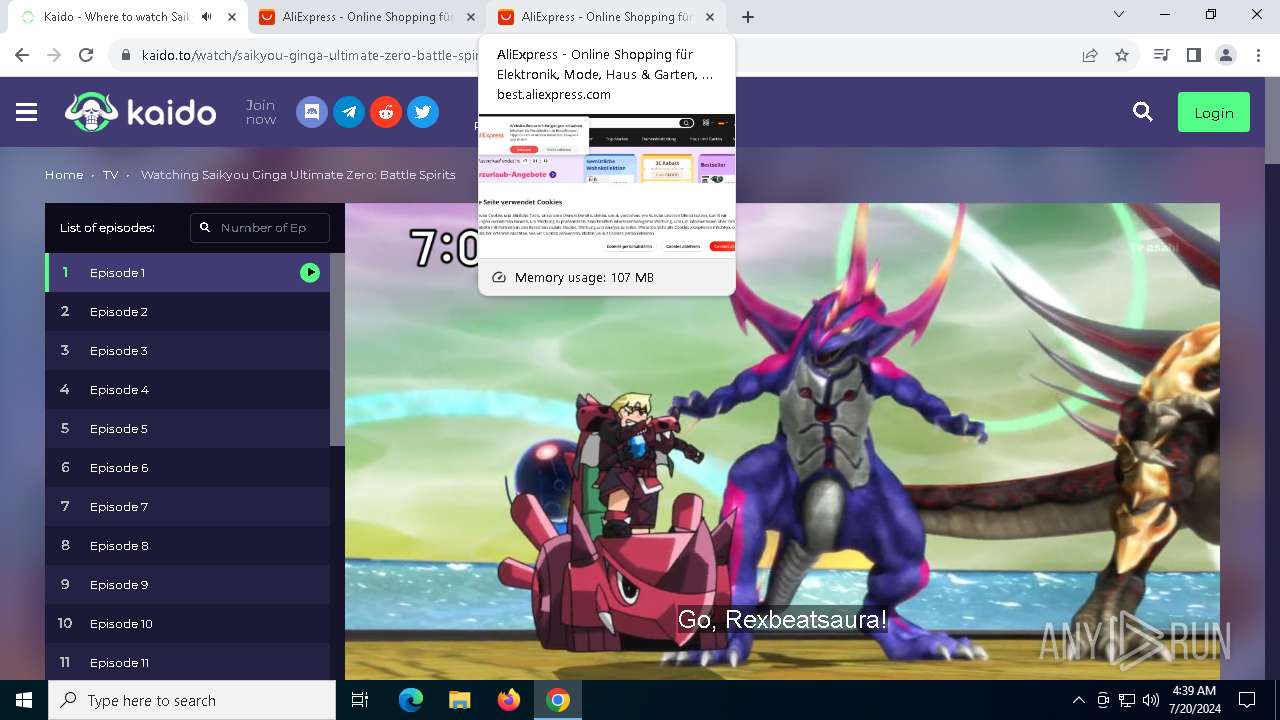Open the Reddit social icon
Image resolution: width=1280 pixels, height=720 pixels.
(386, 112)
